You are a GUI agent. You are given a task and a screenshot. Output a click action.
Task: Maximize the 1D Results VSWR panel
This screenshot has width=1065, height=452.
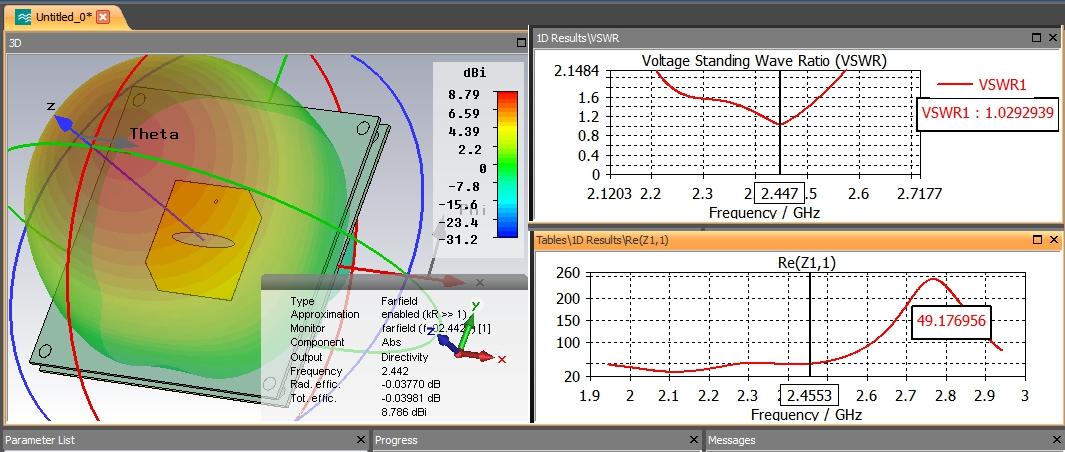point(1037,38)
